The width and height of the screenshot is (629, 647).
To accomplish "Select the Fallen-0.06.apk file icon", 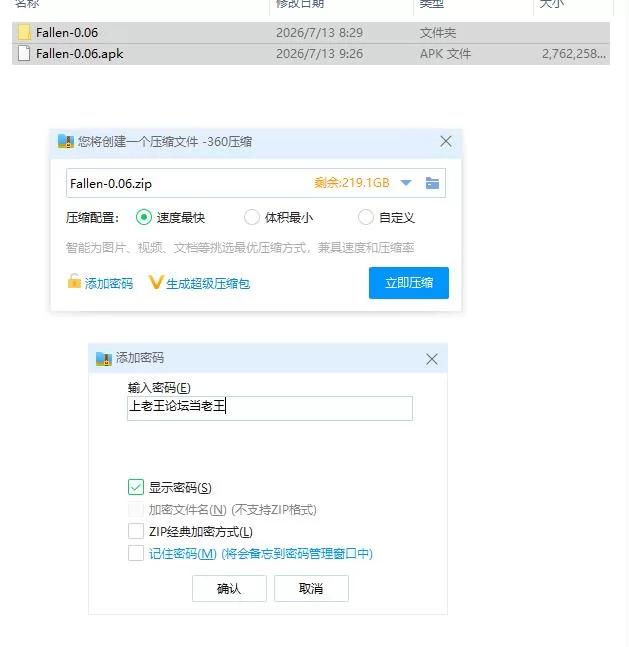I will click(24, 54).
